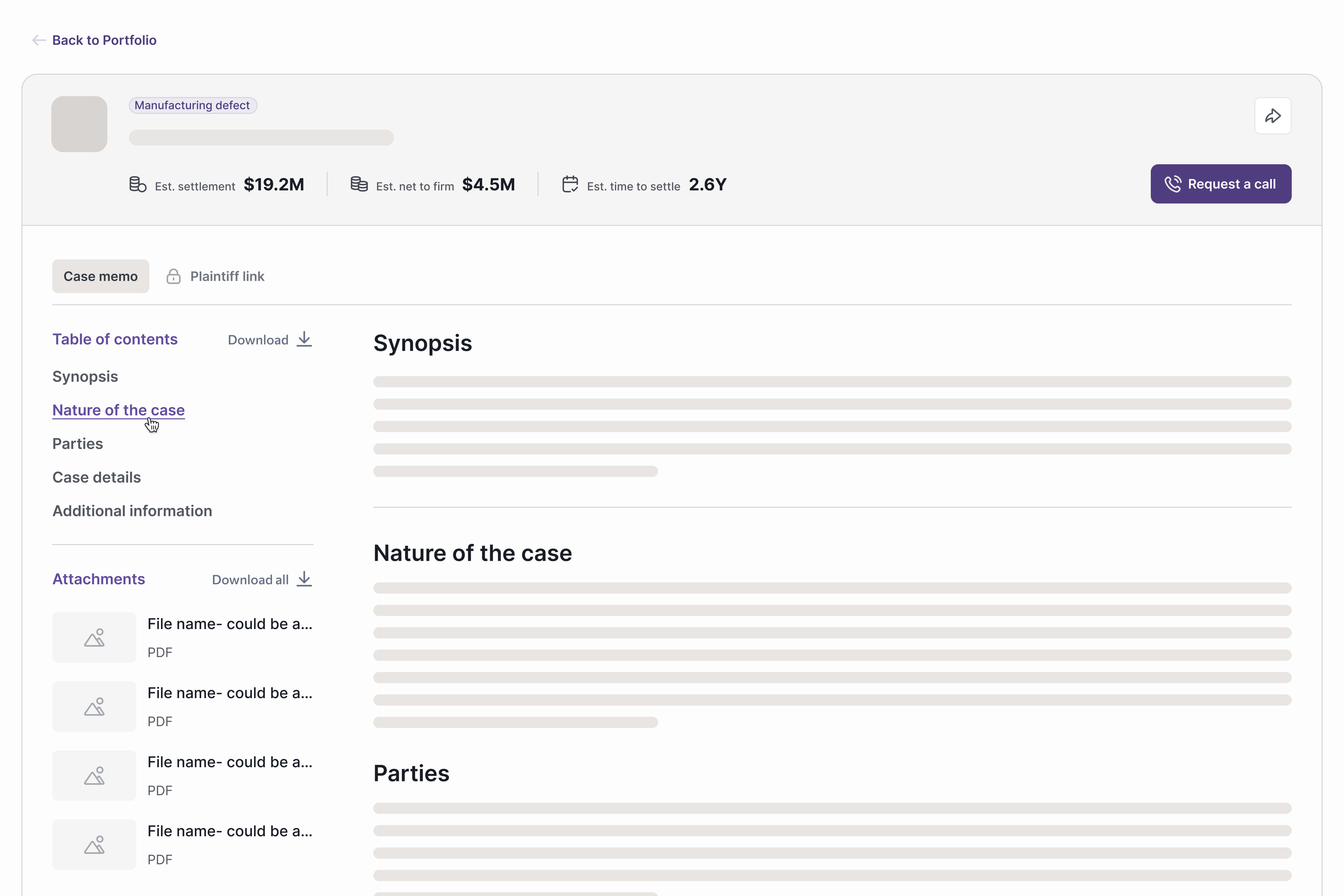Select Additional information in table of contents
The height and width of the screenshot is (896, 1344).
coord(132,511)
